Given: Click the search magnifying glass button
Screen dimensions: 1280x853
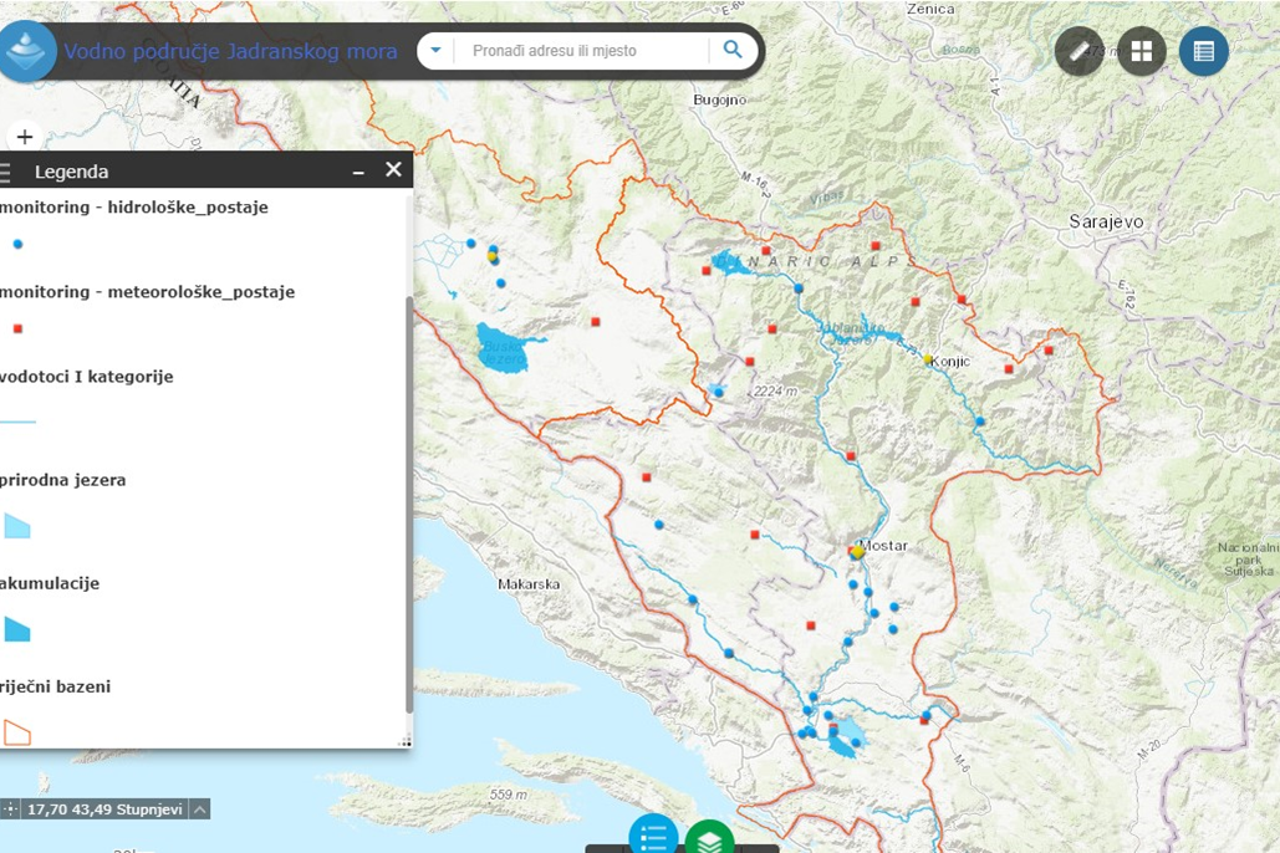Looking at the screenshot, I should point(733,50).
